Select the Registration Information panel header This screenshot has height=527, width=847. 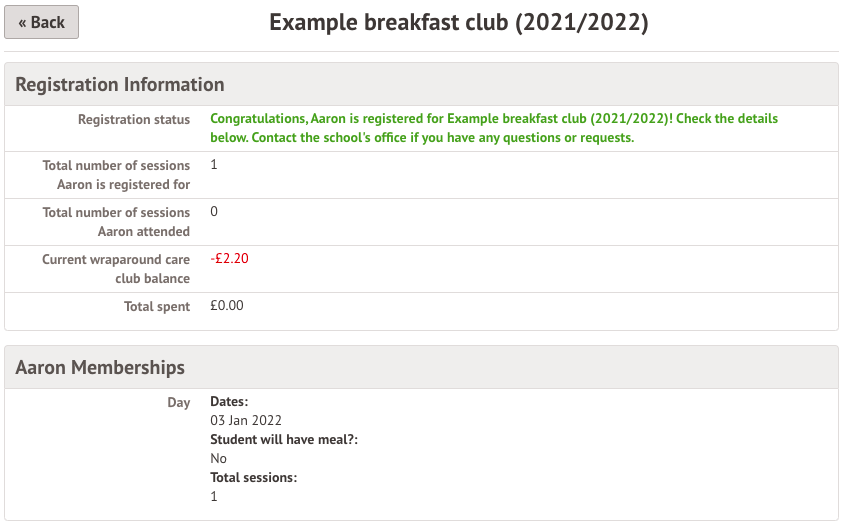[x=120, y=84]
